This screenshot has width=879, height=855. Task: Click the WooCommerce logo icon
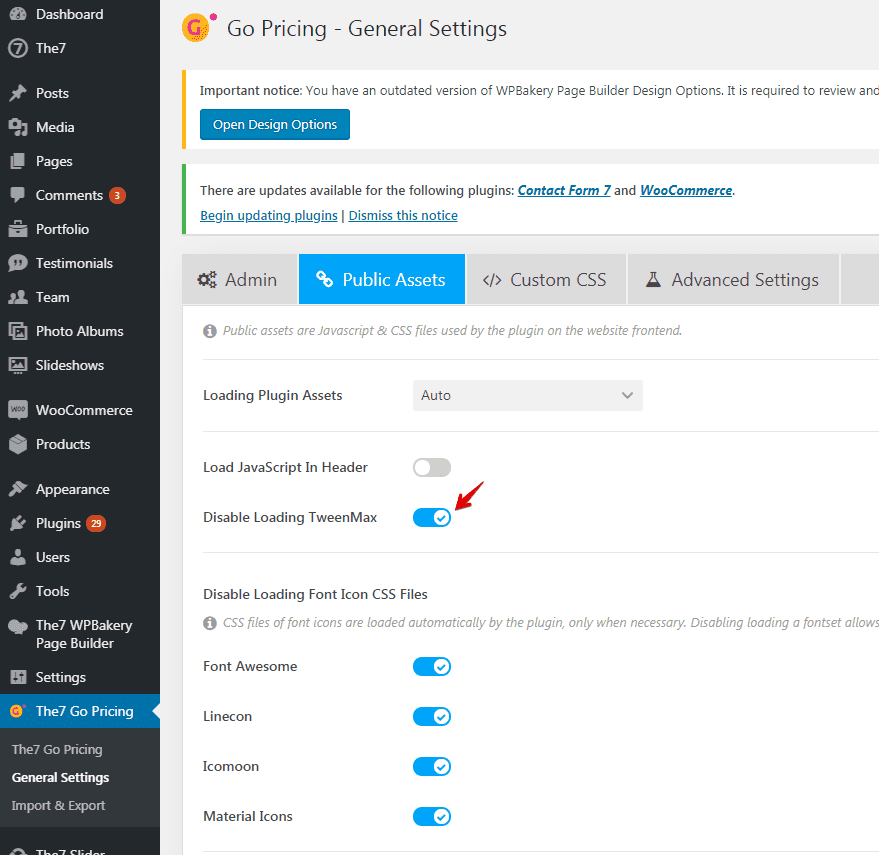[x=18, y=410]
